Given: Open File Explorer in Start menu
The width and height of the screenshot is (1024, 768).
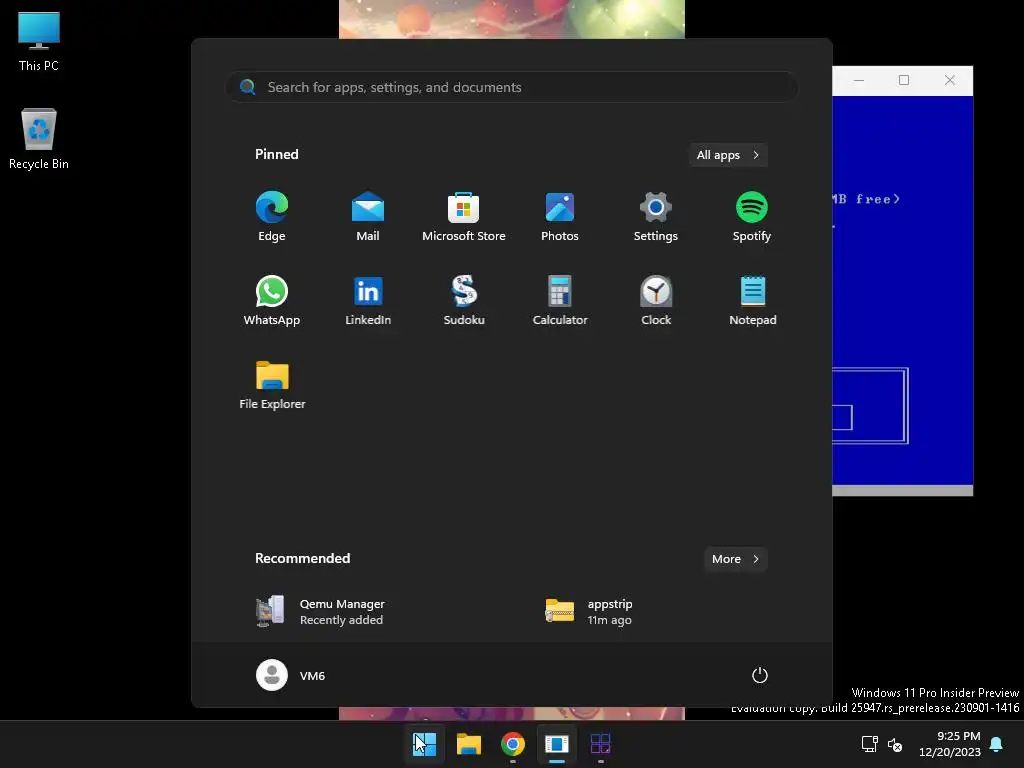Looking at the screenshot, I should (272, 385).
